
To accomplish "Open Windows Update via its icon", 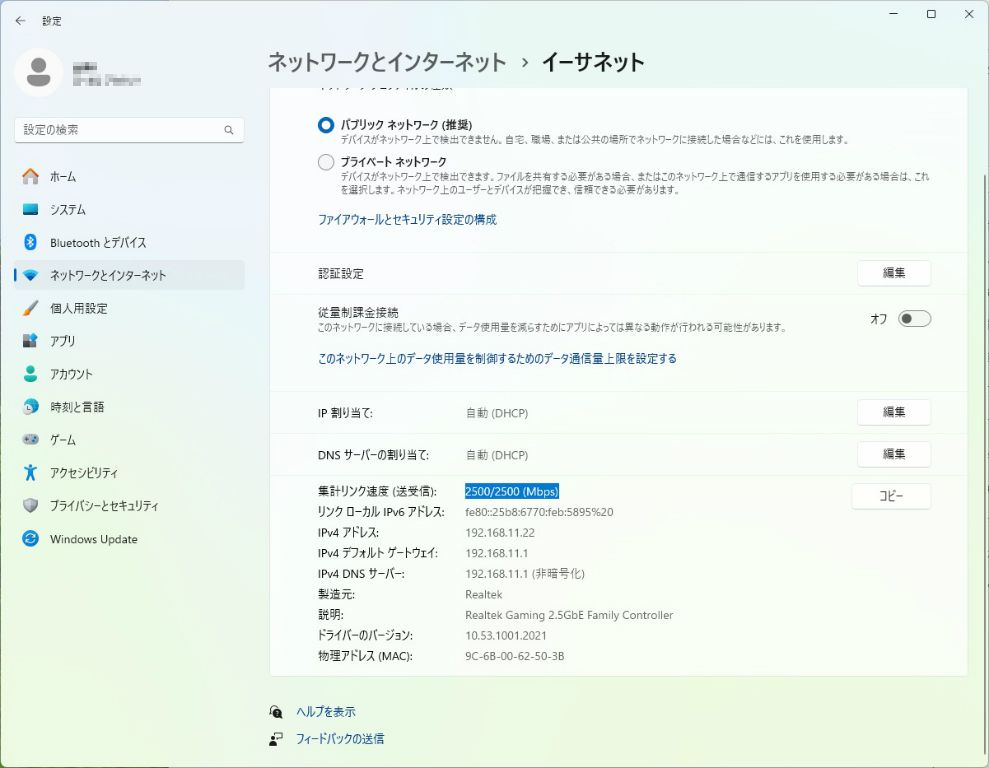I will coord(30,539).
